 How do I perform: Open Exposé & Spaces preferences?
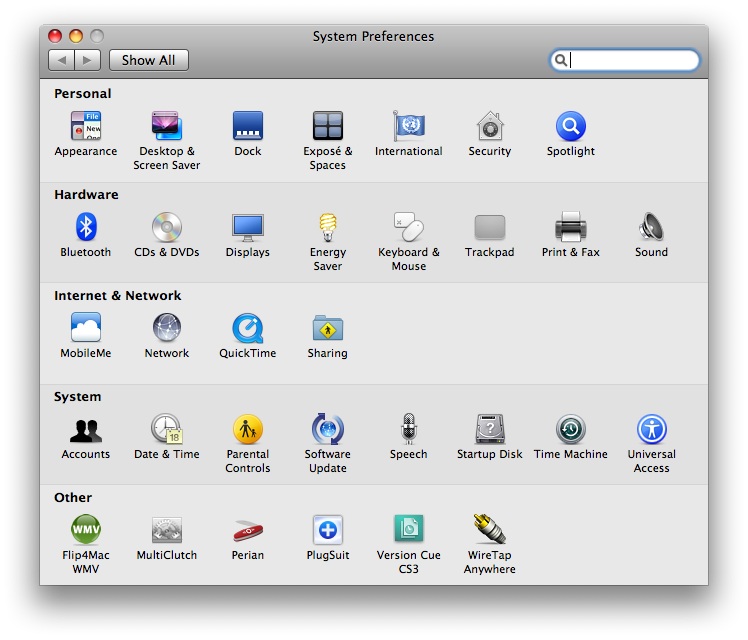pos(328,127)
